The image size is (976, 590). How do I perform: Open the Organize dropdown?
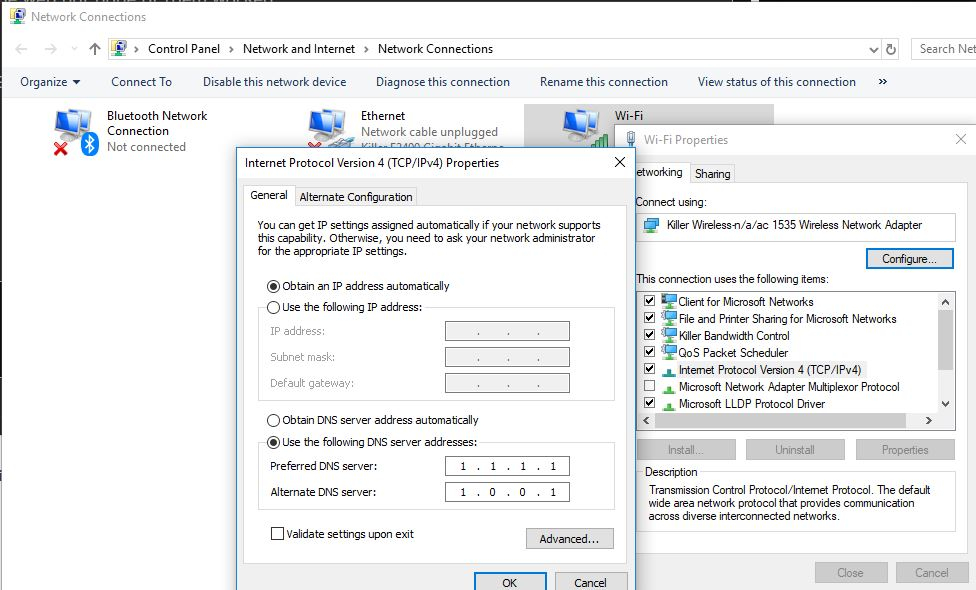46,81
